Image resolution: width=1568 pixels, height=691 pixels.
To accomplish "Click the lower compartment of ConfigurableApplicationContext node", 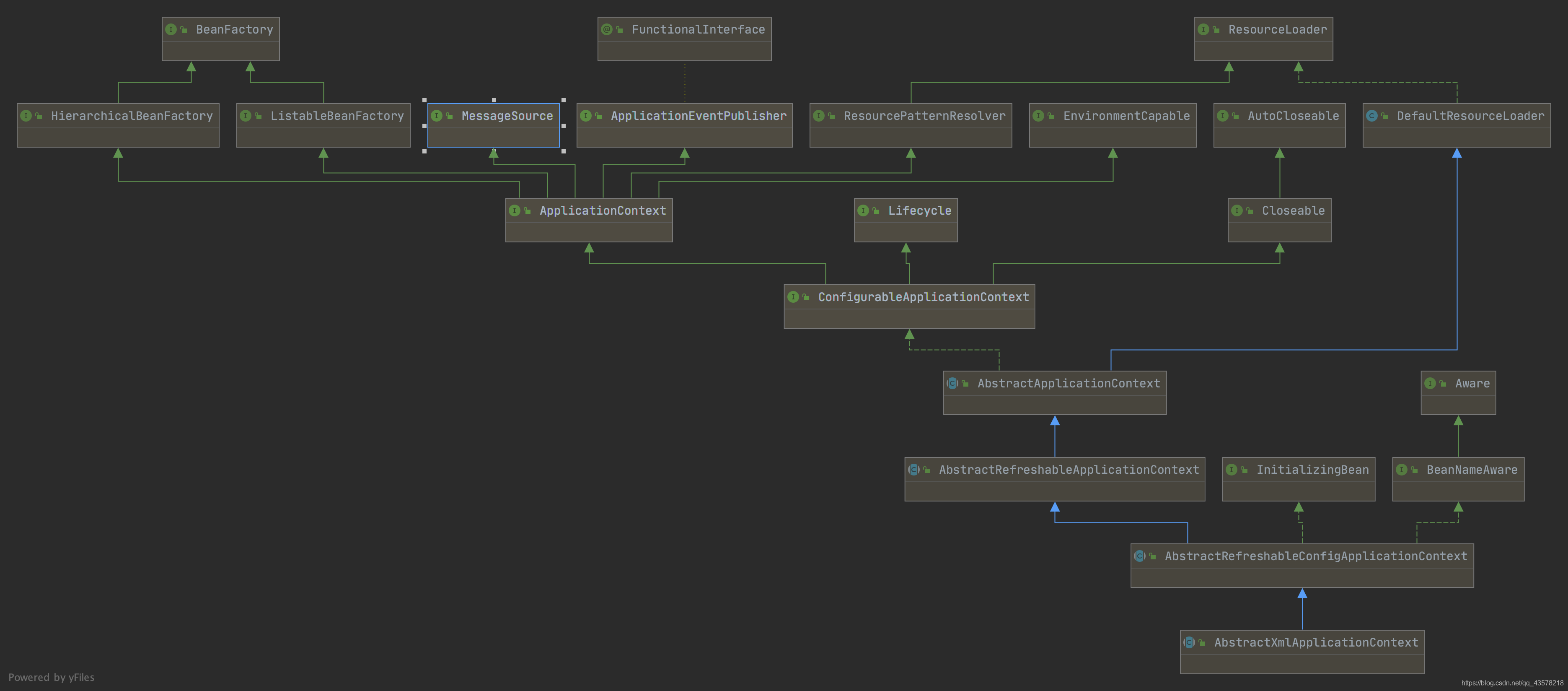I will (x=909, y=319).
